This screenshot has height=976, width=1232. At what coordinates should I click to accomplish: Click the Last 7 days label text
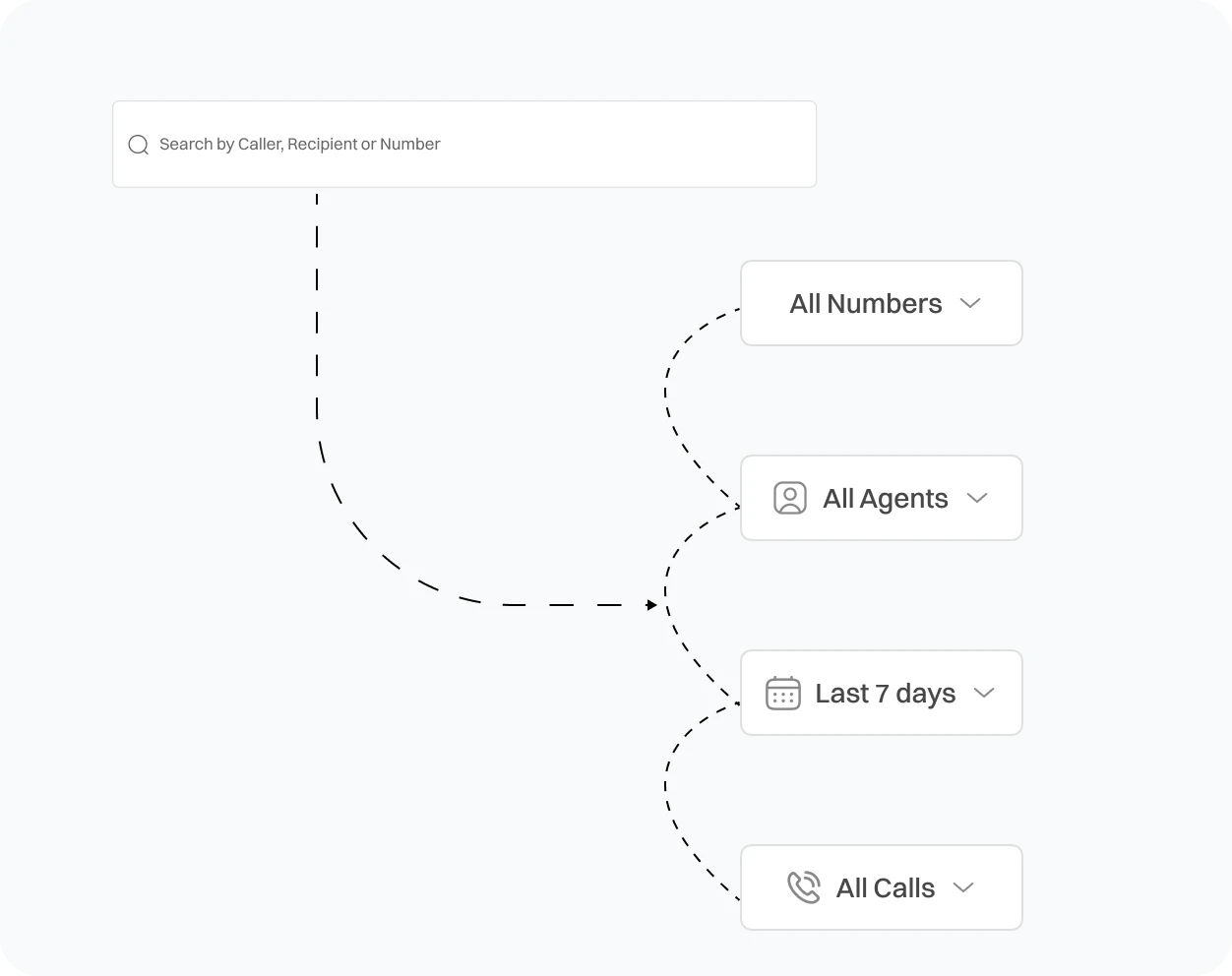tap(886, 693)
